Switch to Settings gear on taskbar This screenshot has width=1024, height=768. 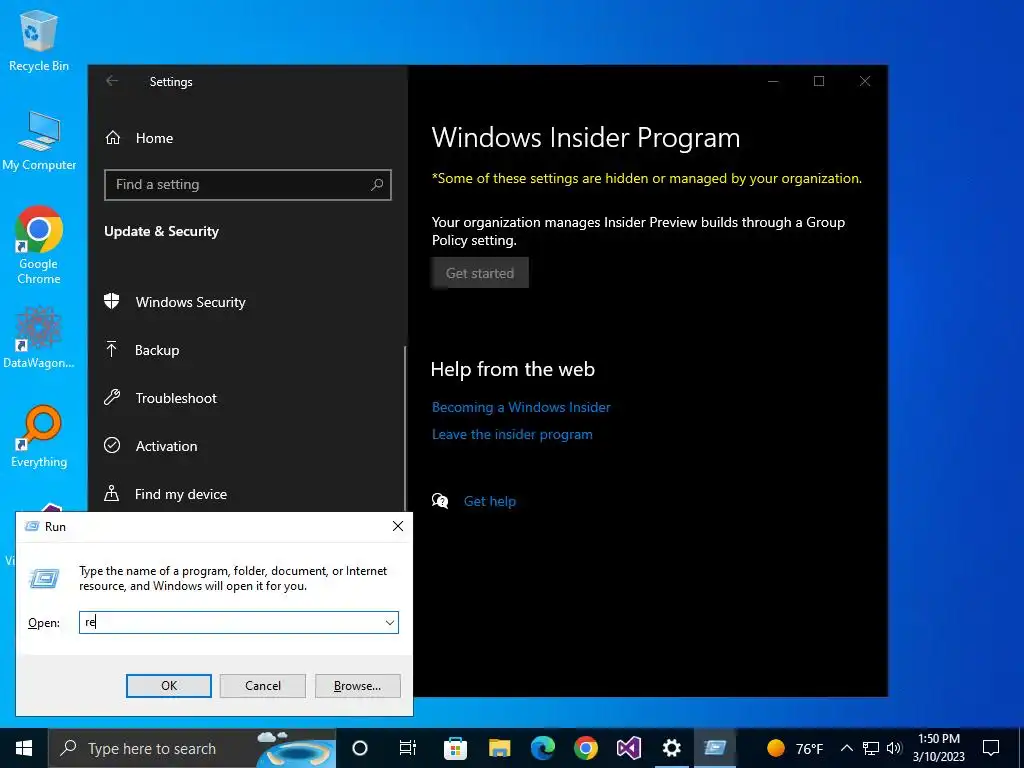click(x=671, y=748)
